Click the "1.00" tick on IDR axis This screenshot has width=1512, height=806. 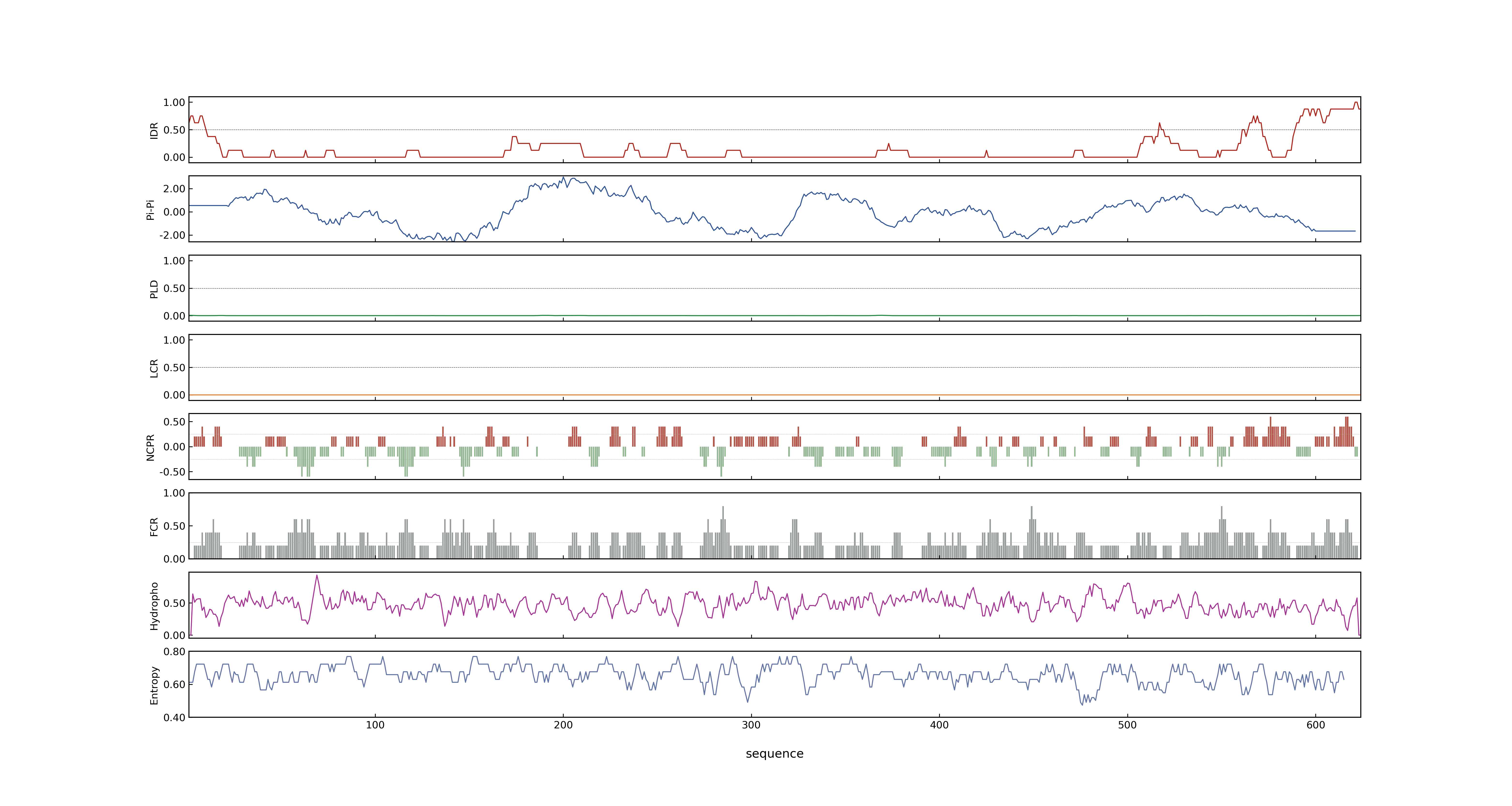pos(174,103)
